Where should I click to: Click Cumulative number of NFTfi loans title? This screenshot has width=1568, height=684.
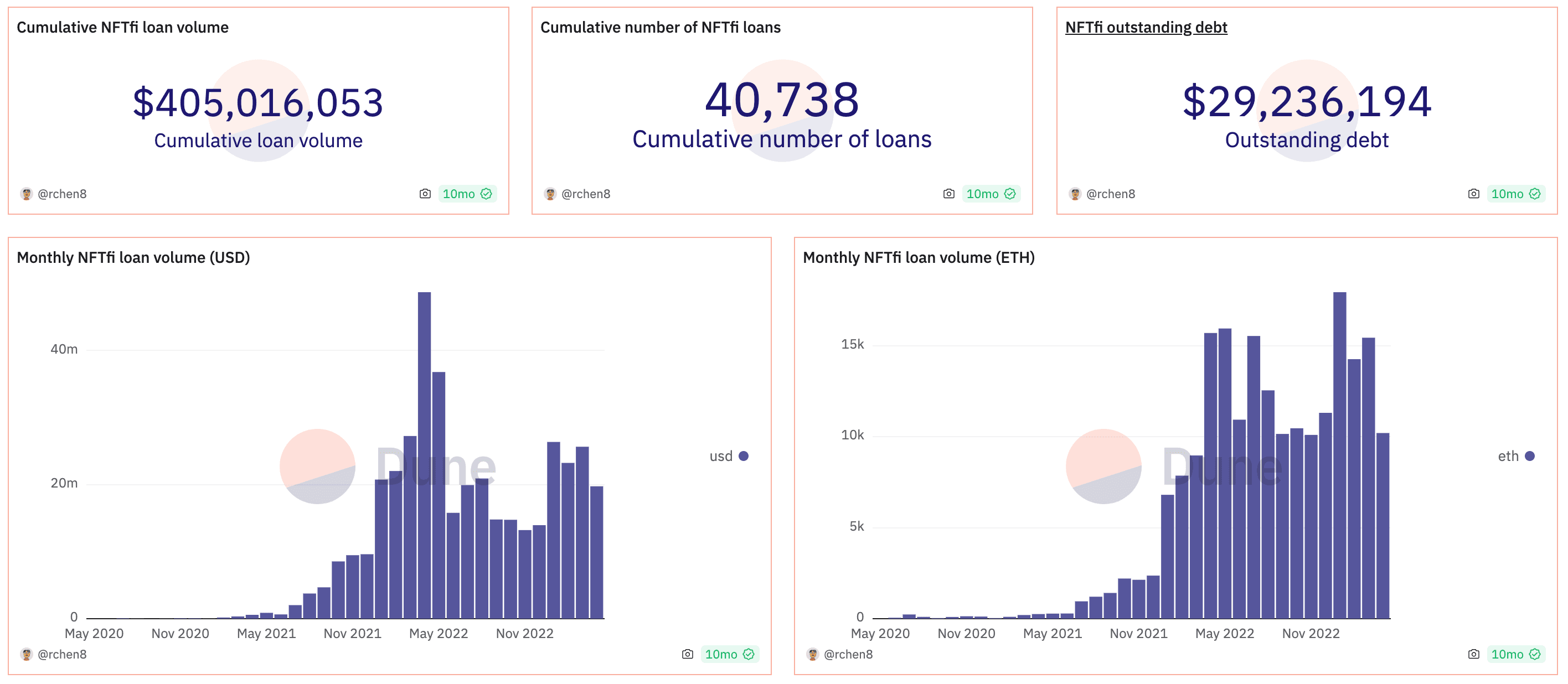pos(661,27)
